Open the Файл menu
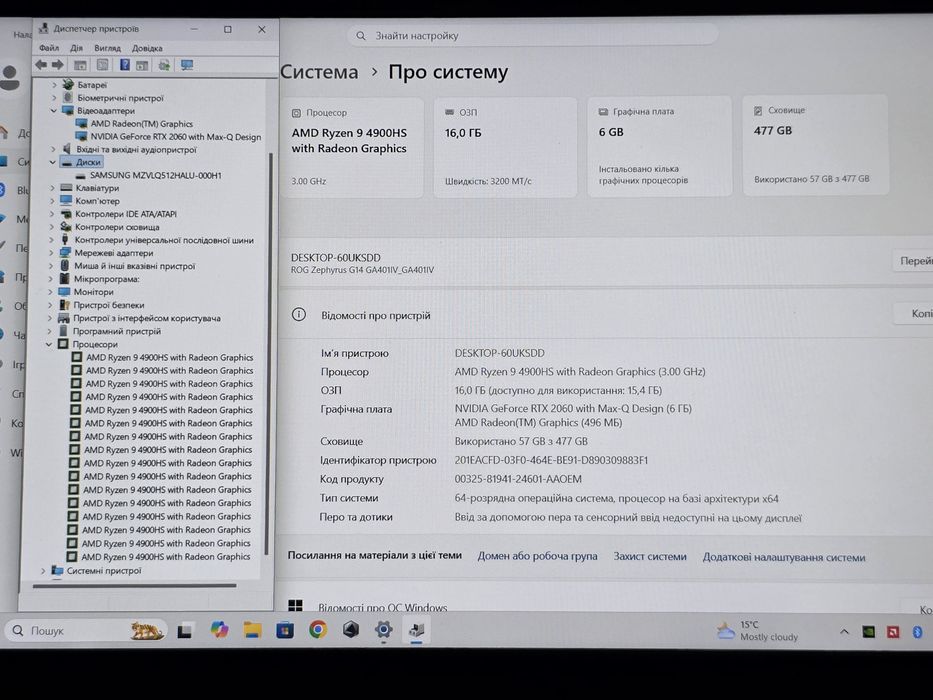 49,48
